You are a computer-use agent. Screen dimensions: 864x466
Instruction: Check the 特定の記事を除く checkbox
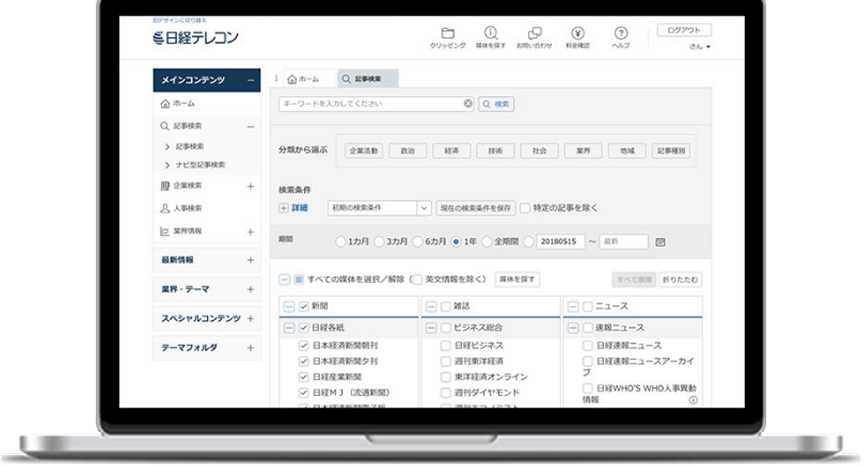point(525,208)
